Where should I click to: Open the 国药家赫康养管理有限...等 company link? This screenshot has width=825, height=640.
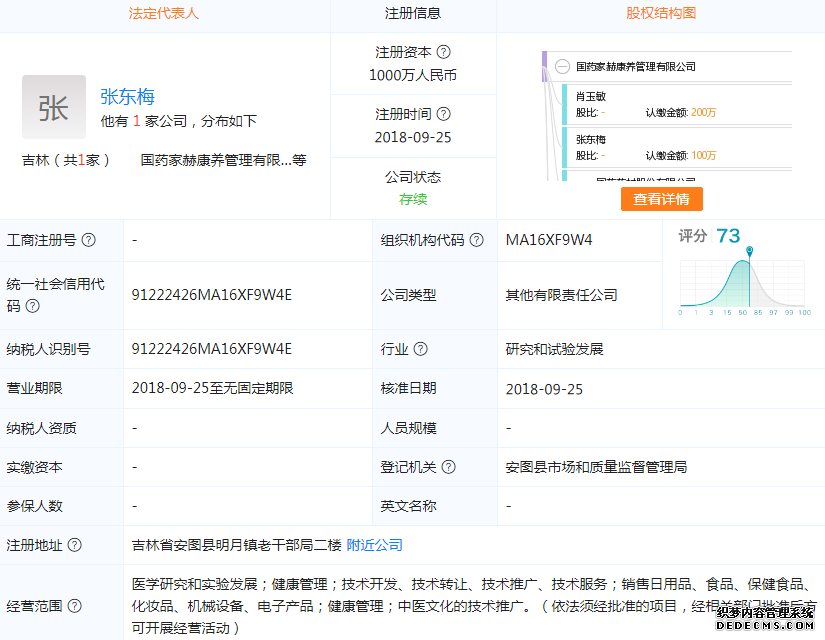(224, 160)
